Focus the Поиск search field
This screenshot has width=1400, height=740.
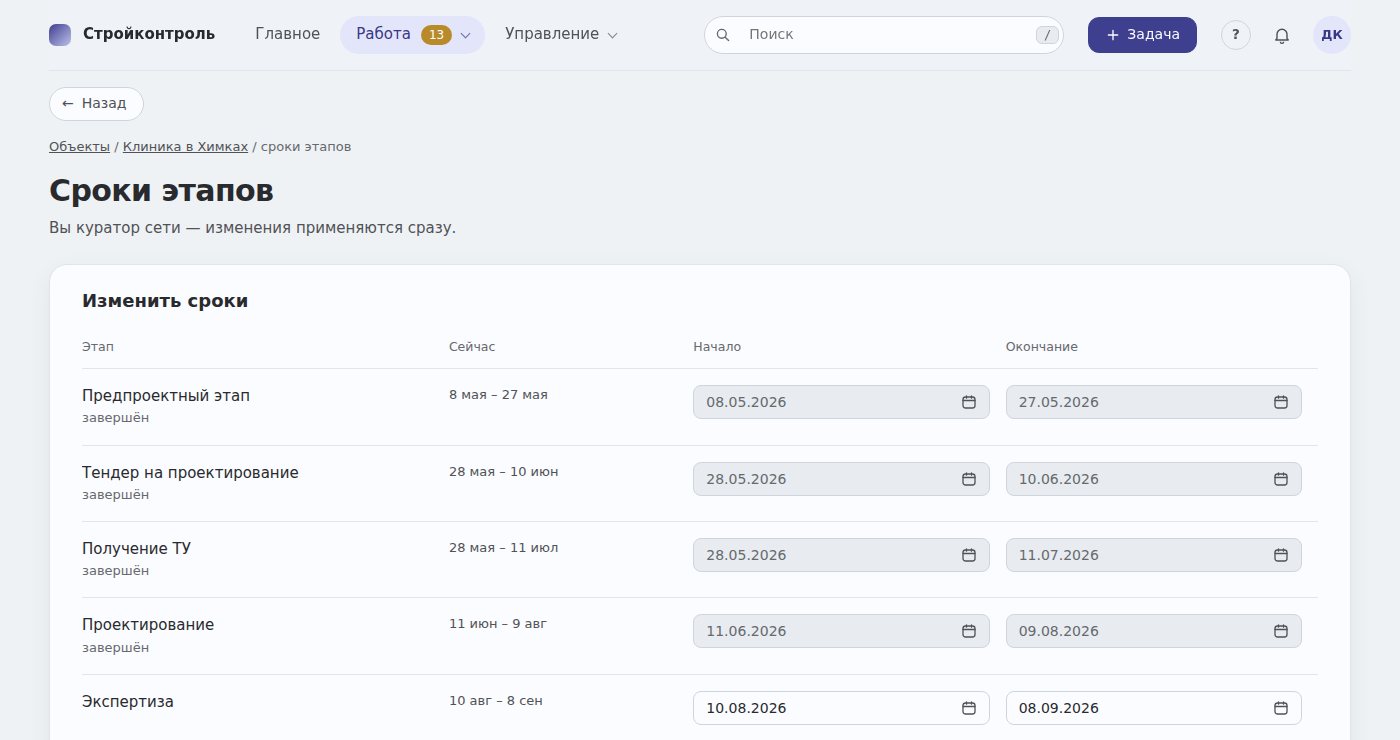pyautogui.click(x=884, y=35)
